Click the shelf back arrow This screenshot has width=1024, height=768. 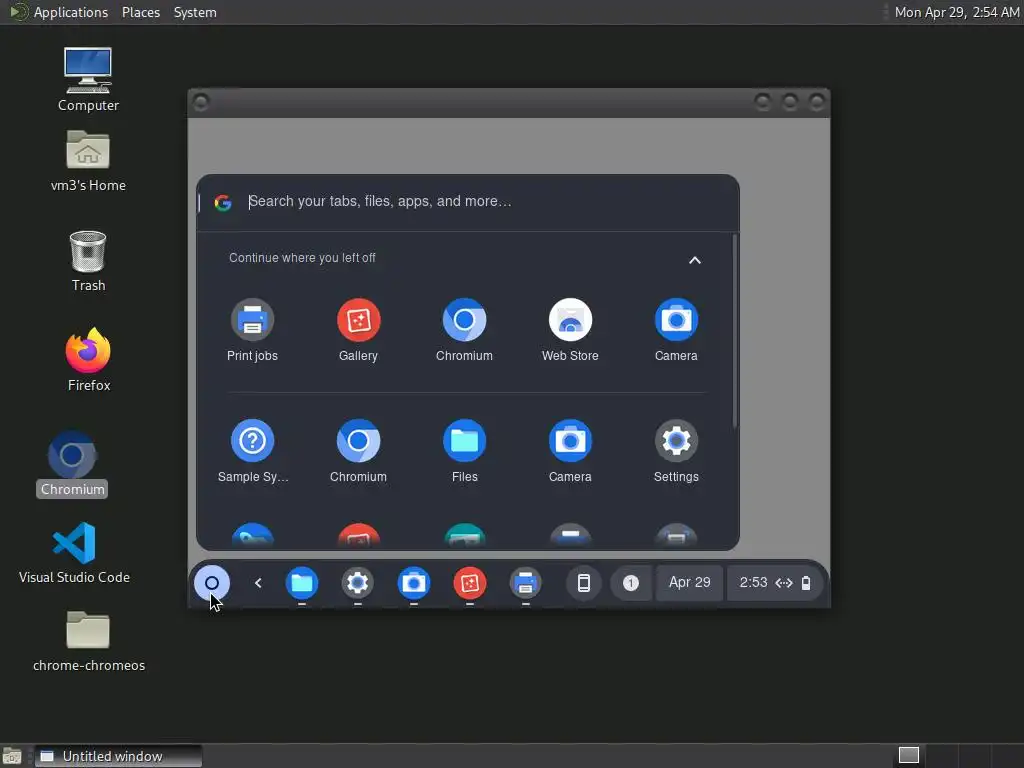(x=258, y=583)
